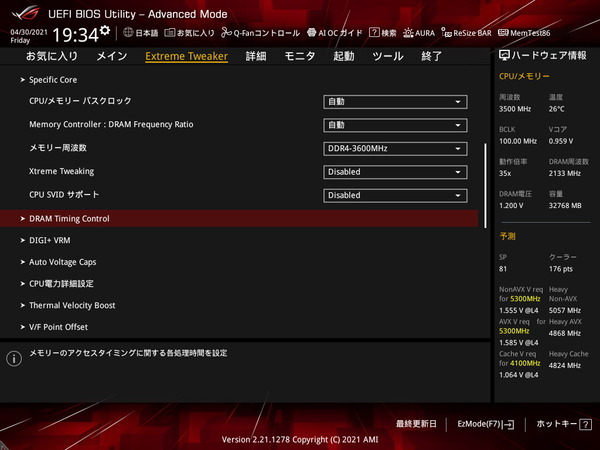Image resolution: width=600 pixels, height=450 pixels.
Task: Switch to the モニタ tab
Action: [x=300, y=57]
